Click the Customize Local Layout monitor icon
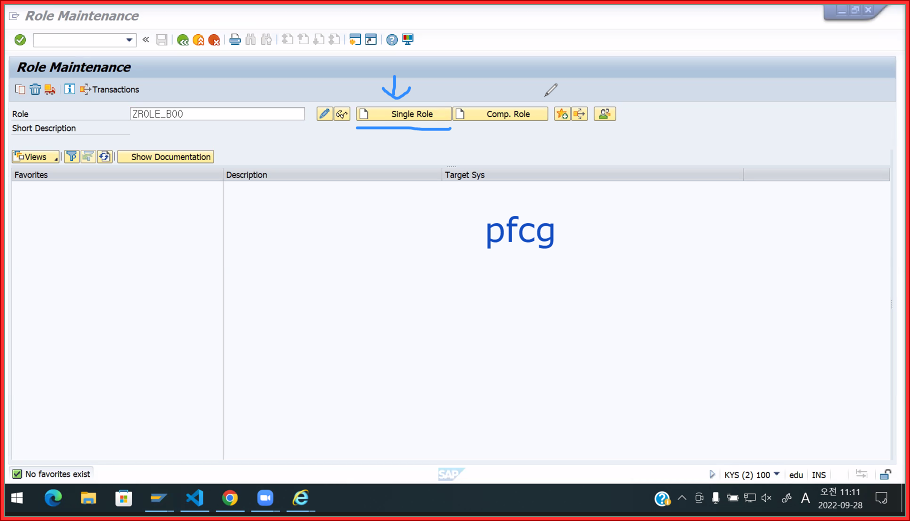The image size is (910, 521). (x=408, y=39)
